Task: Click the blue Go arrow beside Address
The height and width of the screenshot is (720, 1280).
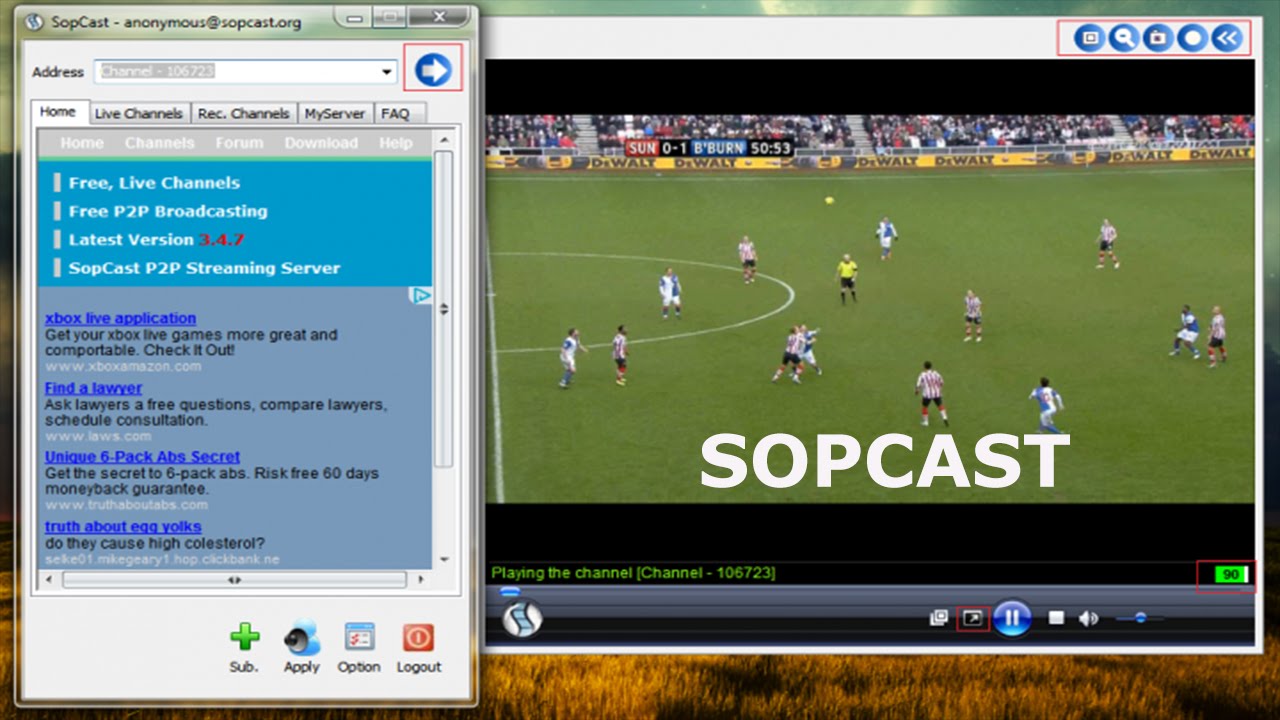Action: [433, 69]
